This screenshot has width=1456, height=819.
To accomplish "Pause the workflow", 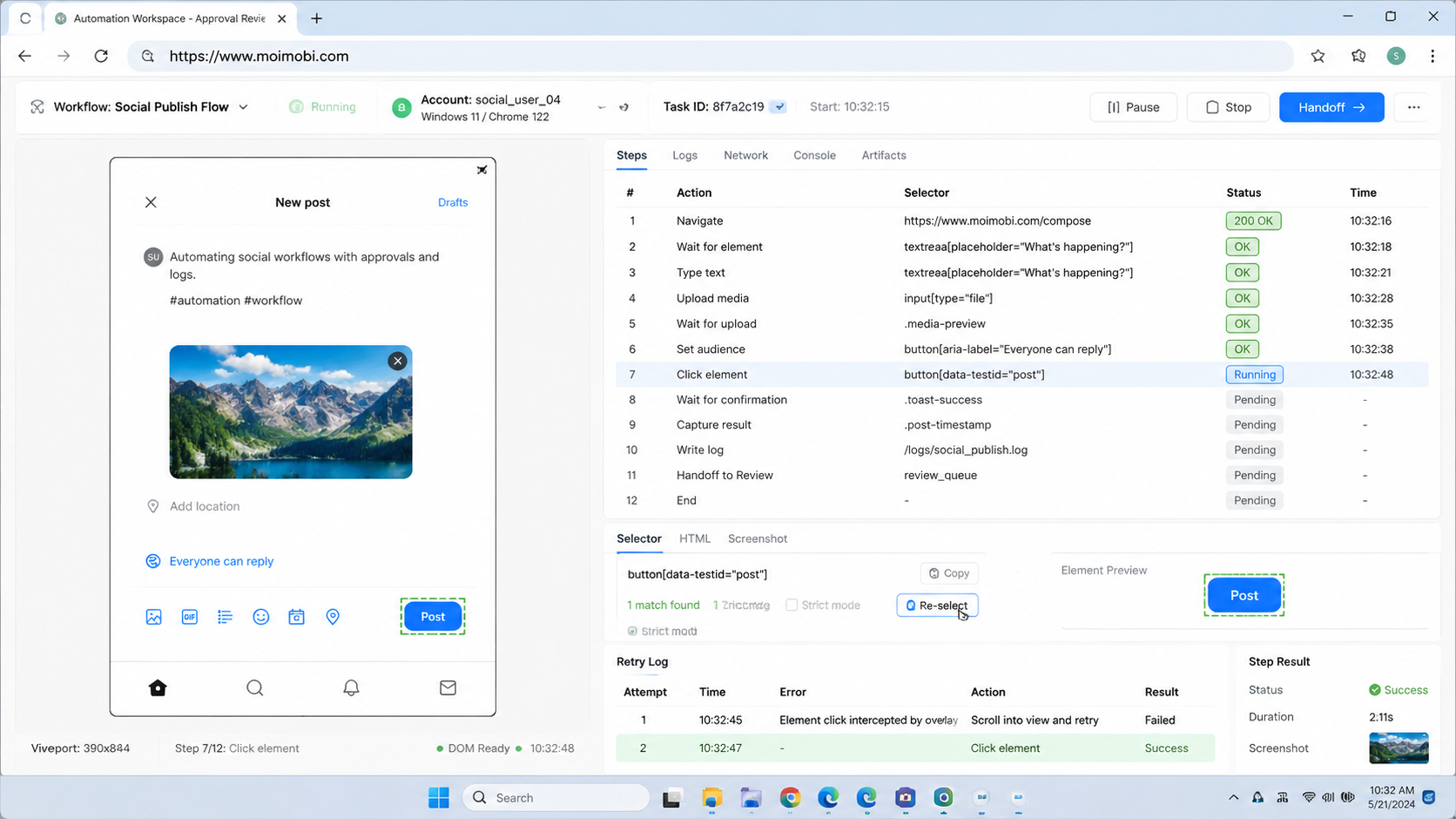I will (x=1133, y=107).
